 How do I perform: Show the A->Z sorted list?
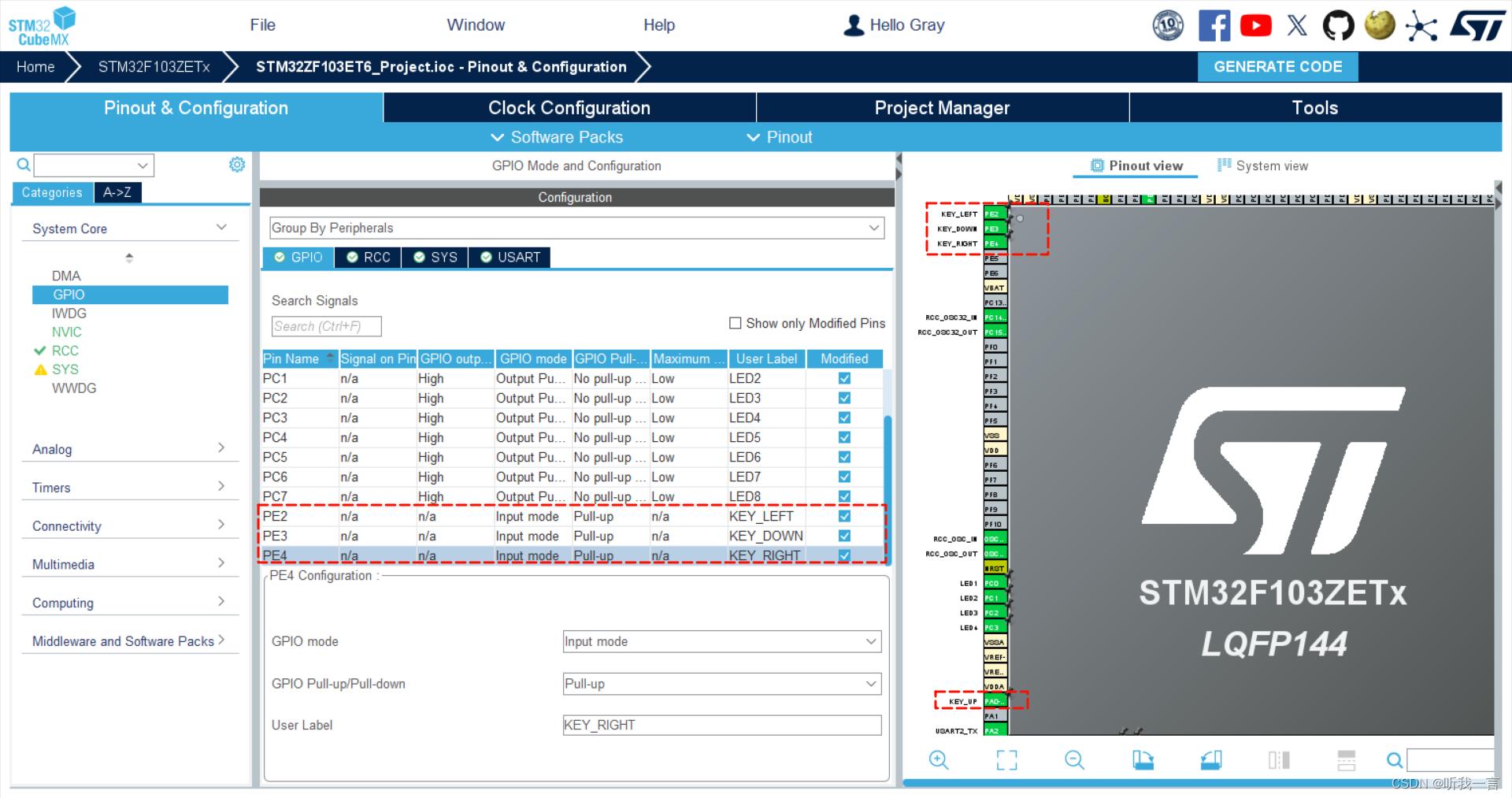(x=117, y=192)
